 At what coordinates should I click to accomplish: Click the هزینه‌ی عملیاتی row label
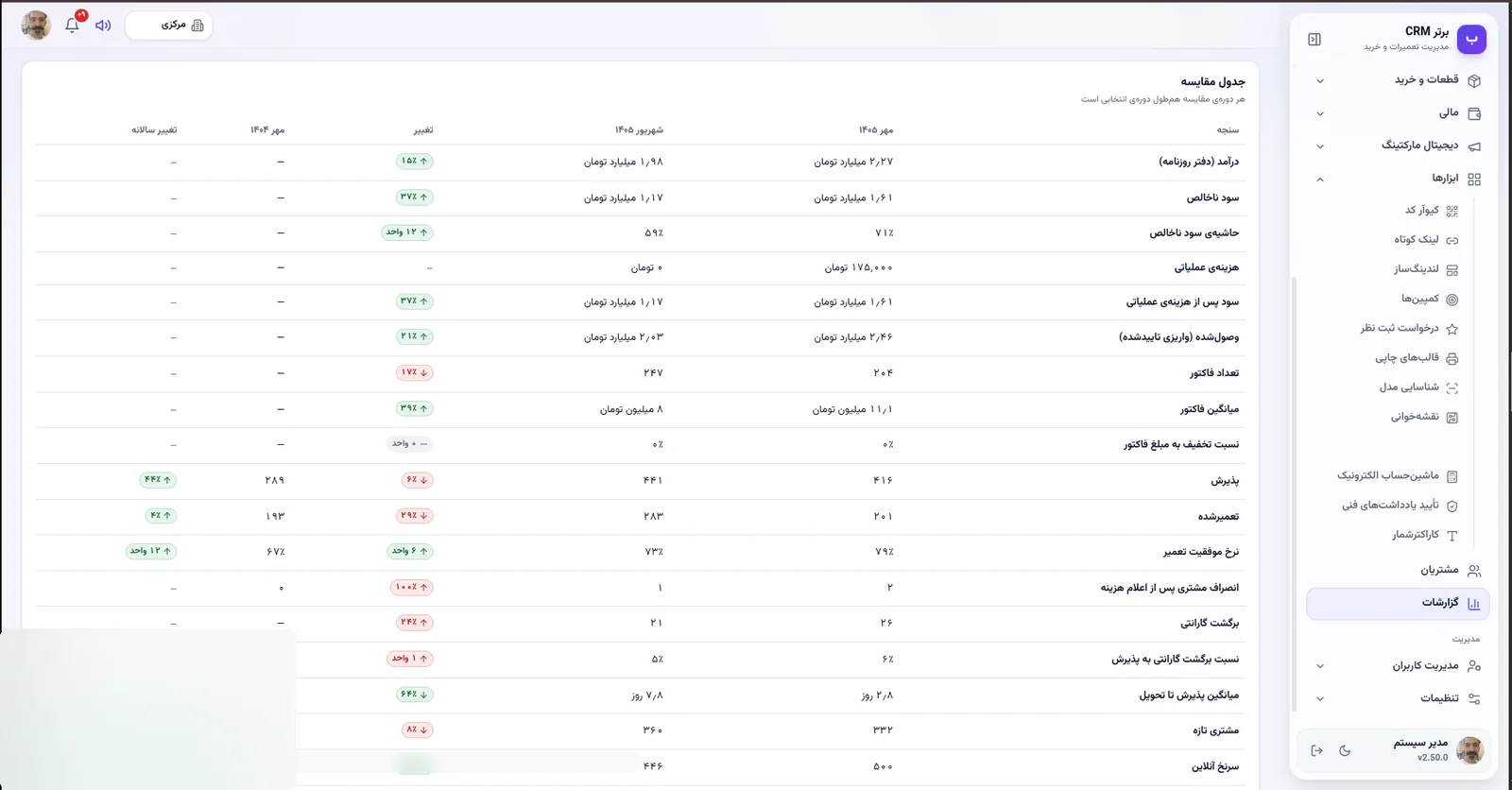pos(1206,267)
